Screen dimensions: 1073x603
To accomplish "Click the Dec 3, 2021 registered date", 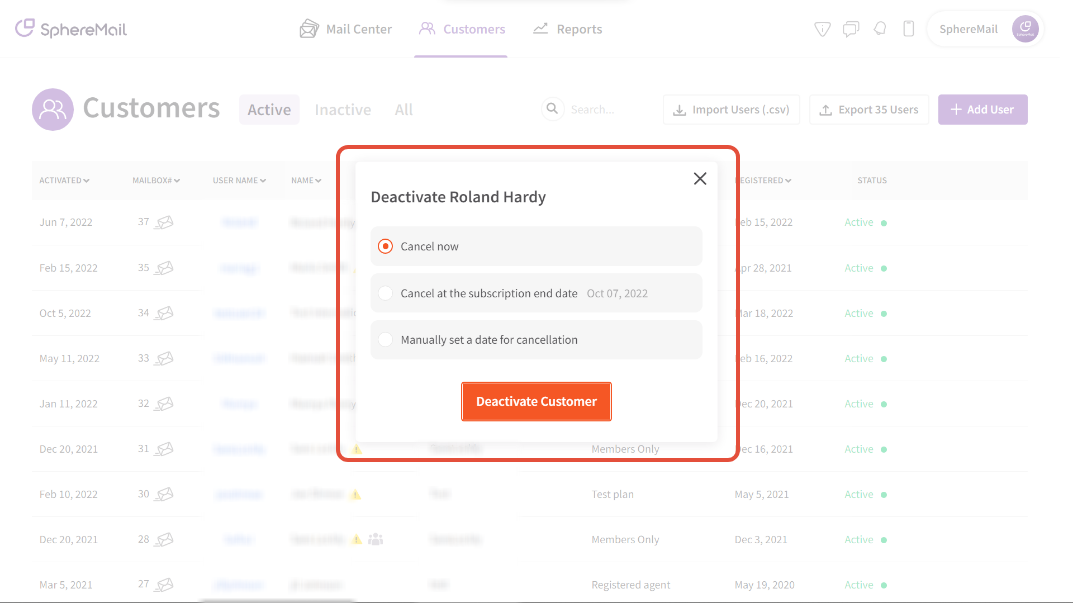I will (x=762, y=539).
